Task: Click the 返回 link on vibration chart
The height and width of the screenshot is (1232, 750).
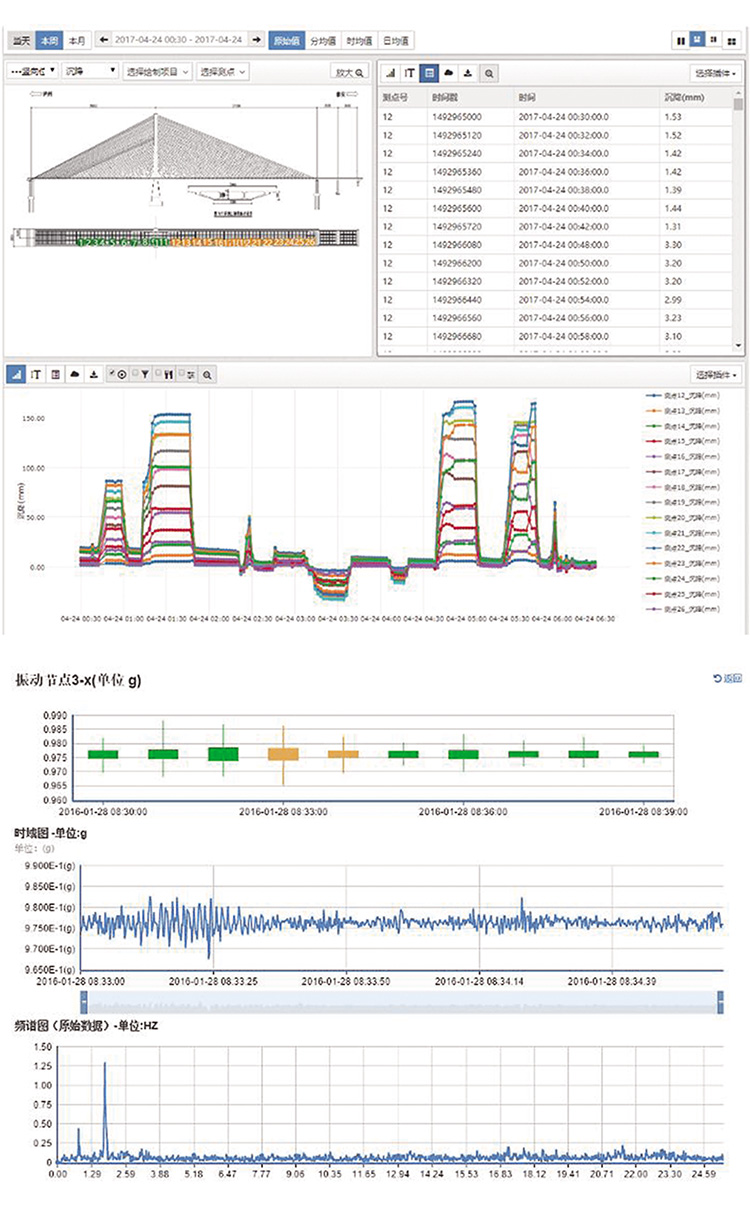Action: pos(727,679)
